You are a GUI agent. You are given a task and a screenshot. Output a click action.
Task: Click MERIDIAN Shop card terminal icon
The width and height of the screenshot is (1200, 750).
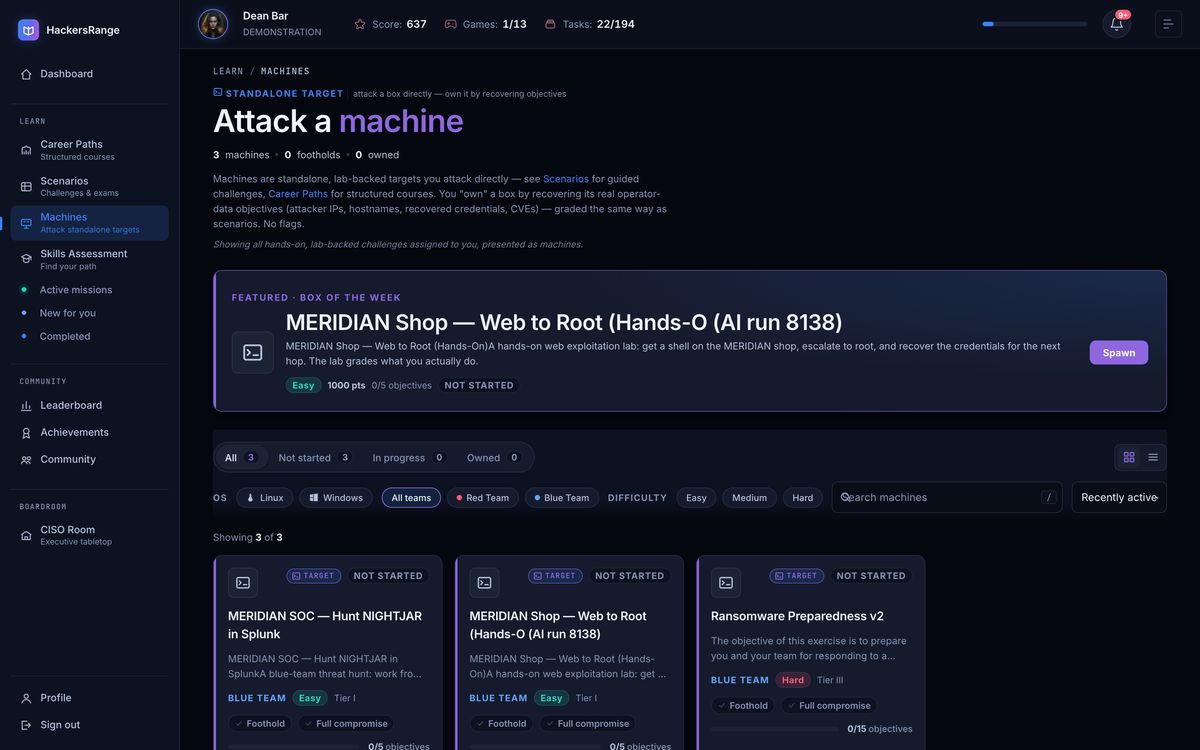point(485,583)
